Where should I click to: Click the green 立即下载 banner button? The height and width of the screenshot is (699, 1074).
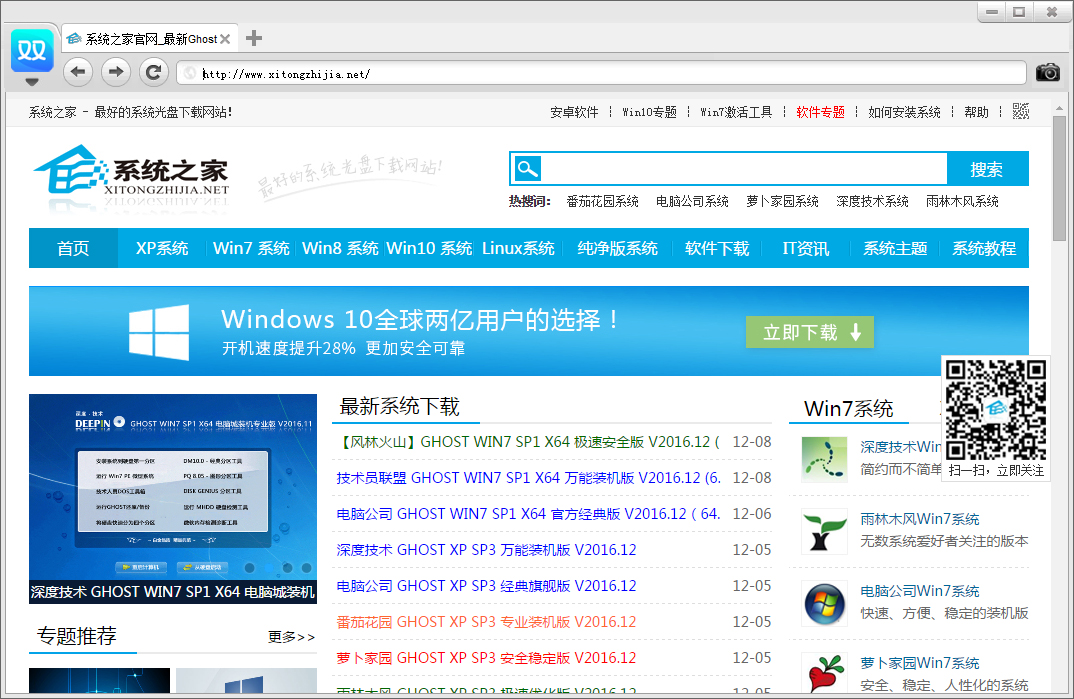[809, 333]
